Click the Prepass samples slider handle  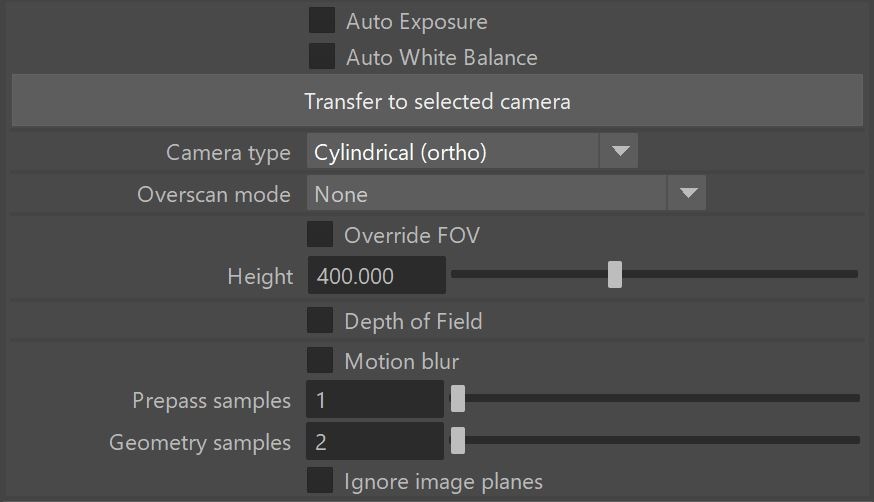pyautogui.click(x=458, y=398)
